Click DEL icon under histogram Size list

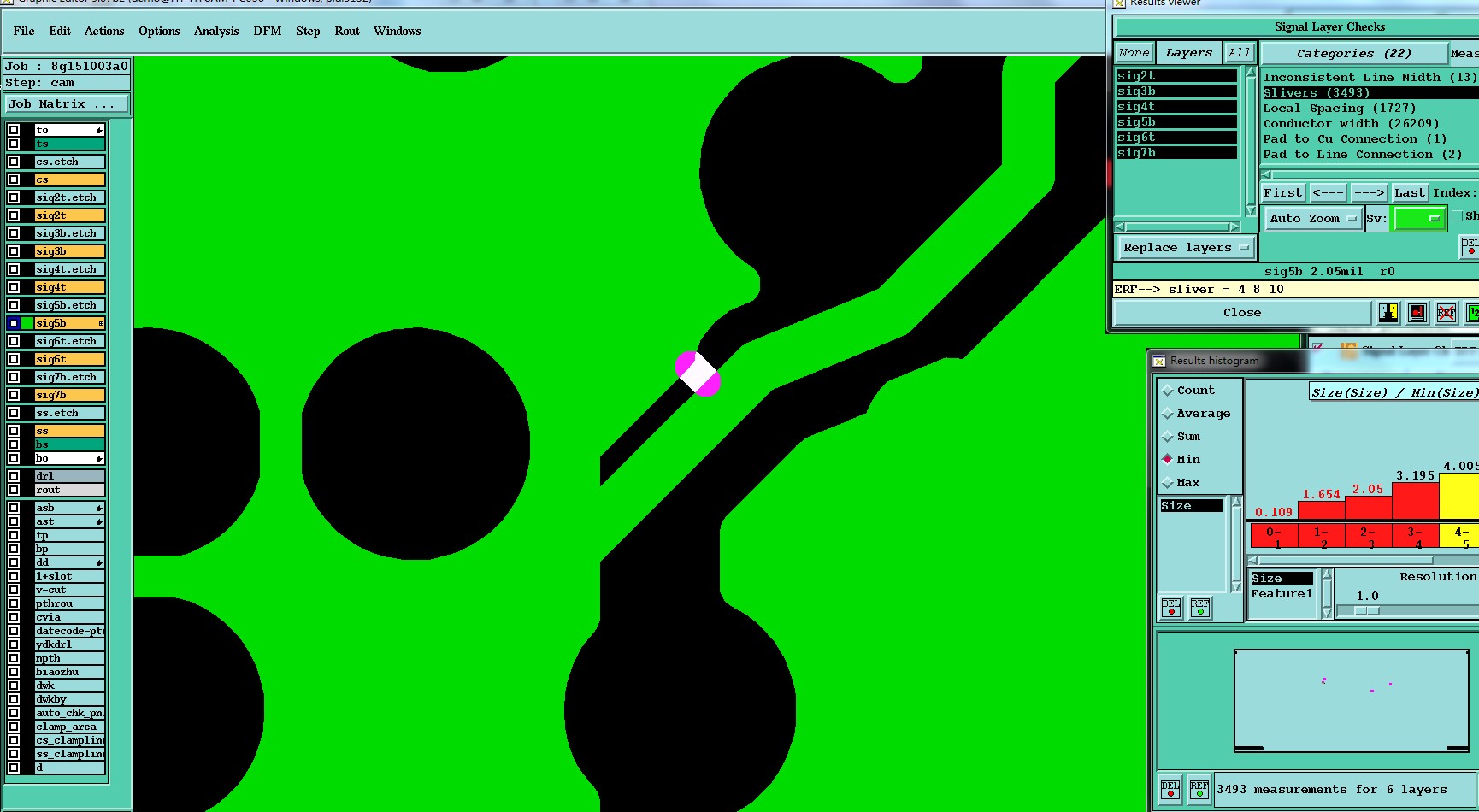coord(1171,608)
